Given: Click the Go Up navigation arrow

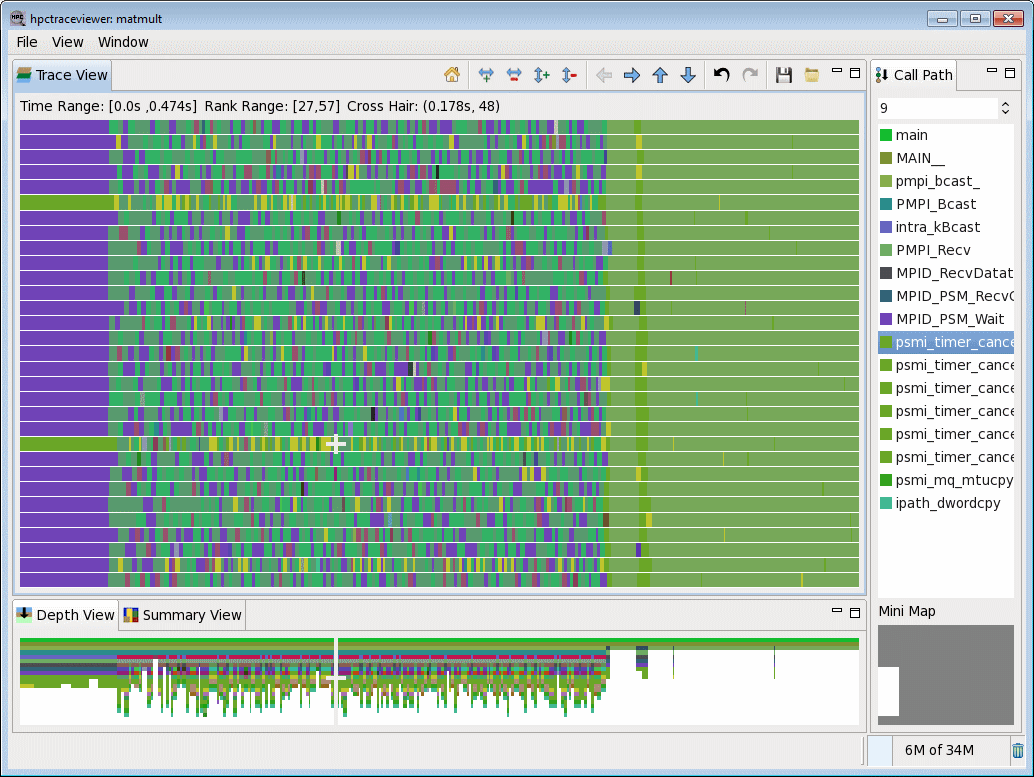Looking at the screenshot, I should tap(660, 75).
